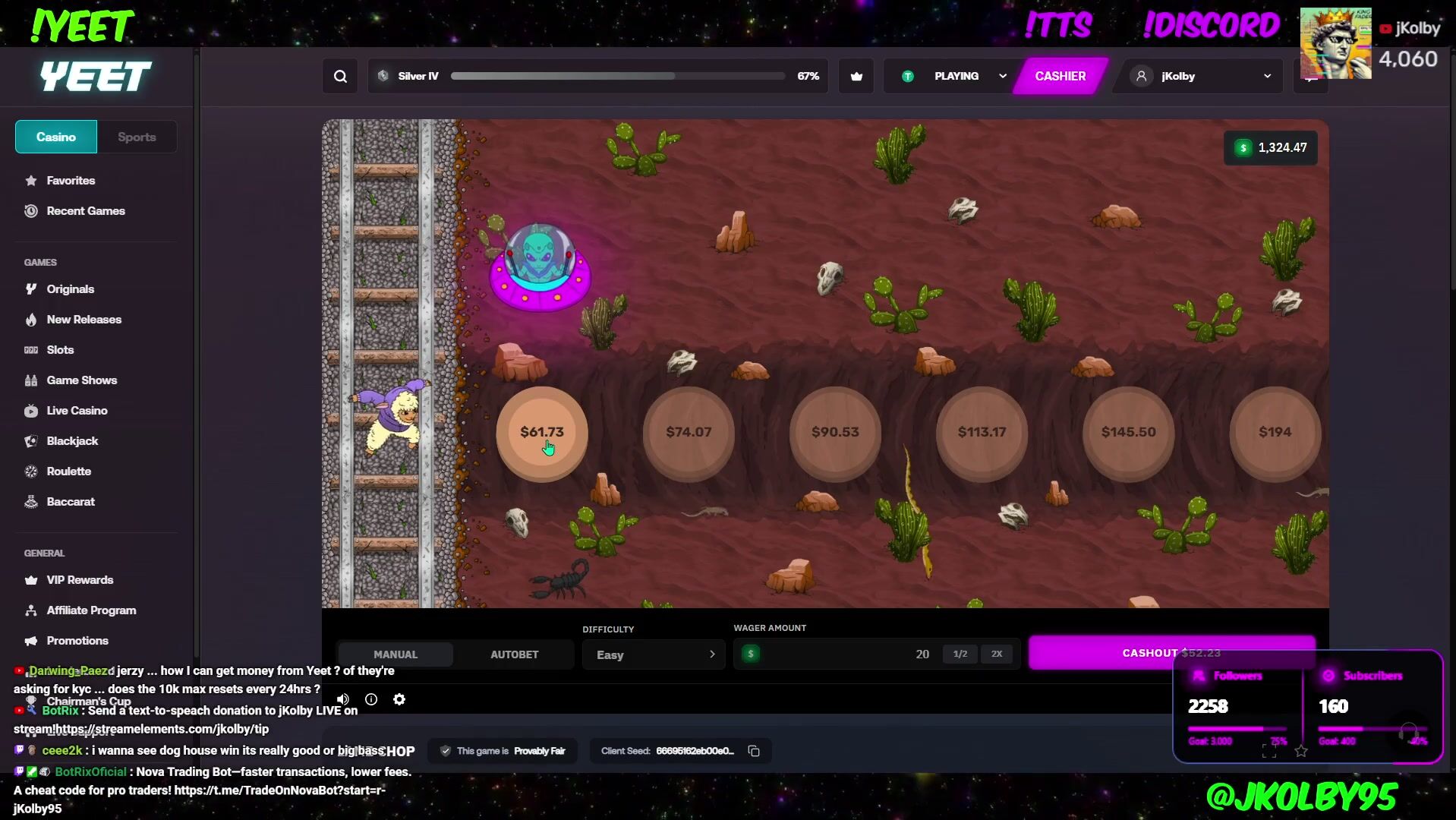This screenshot has width=1456, height=820.
Task: Open Roulette games
Action: point(68,471)
